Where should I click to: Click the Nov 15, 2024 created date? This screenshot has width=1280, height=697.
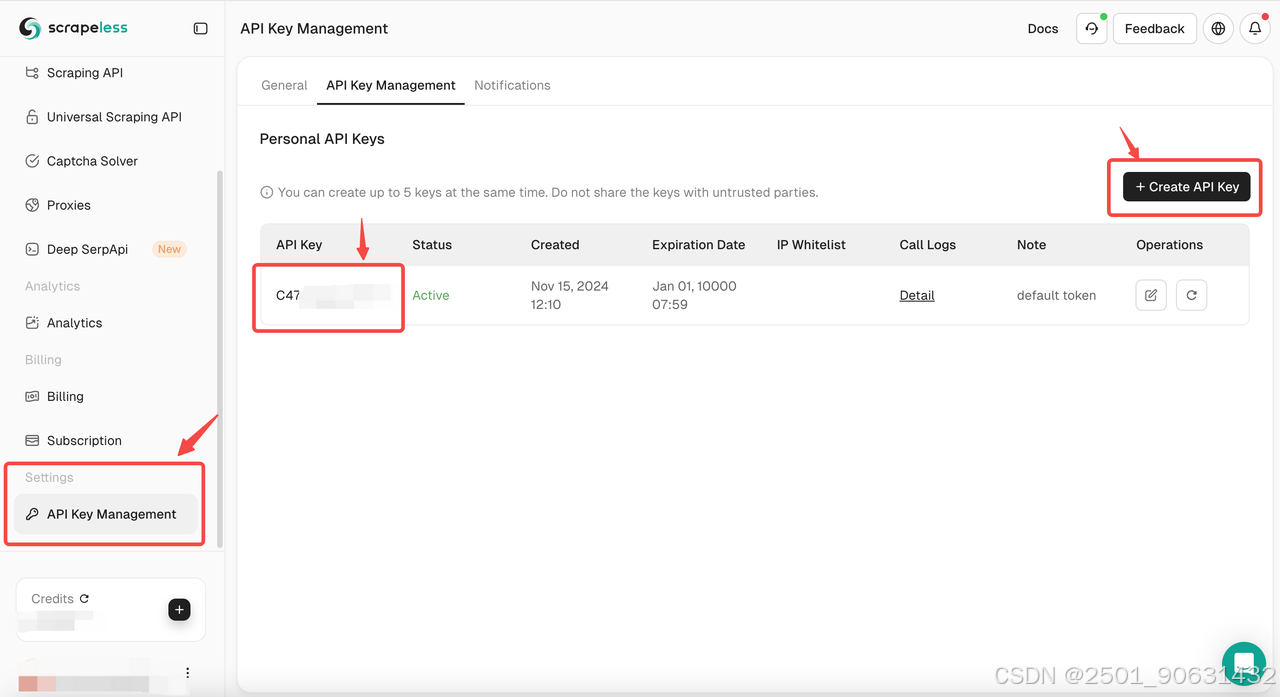click(x=570, y=295)
